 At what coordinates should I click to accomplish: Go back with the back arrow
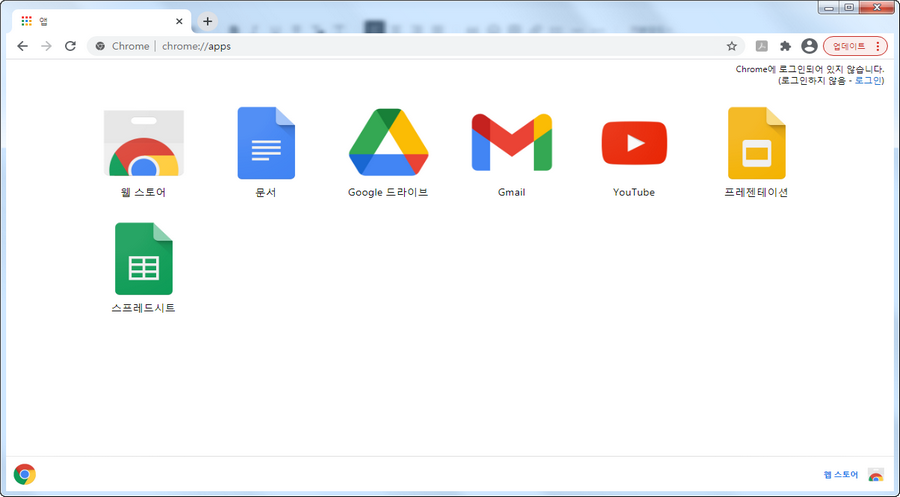[x=22, y=46]
